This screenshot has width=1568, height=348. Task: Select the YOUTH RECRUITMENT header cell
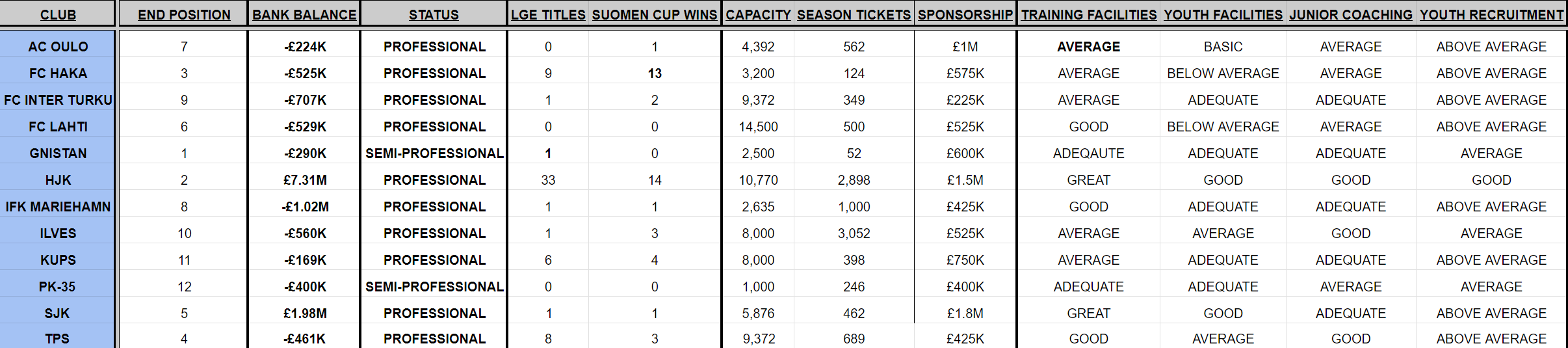[1491, 14]
